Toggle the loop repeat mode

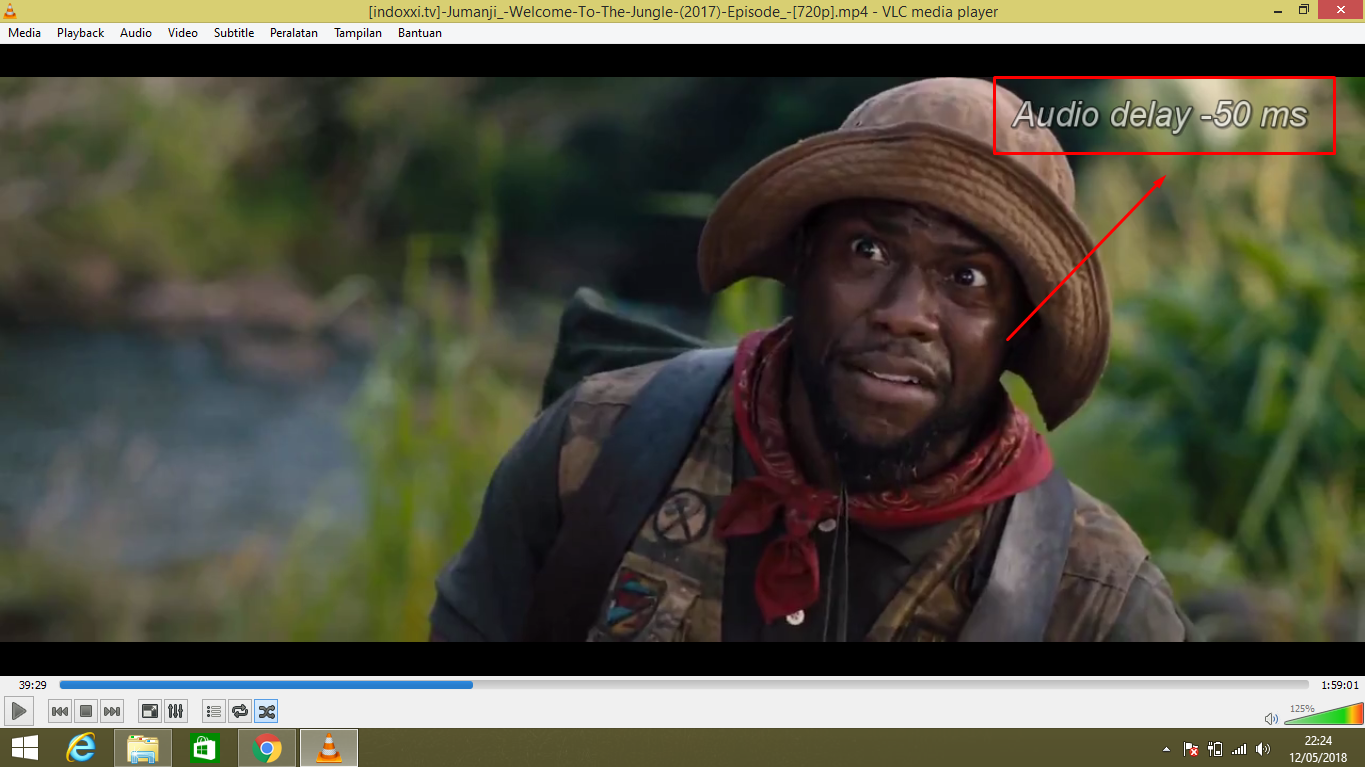click(239, 711)
